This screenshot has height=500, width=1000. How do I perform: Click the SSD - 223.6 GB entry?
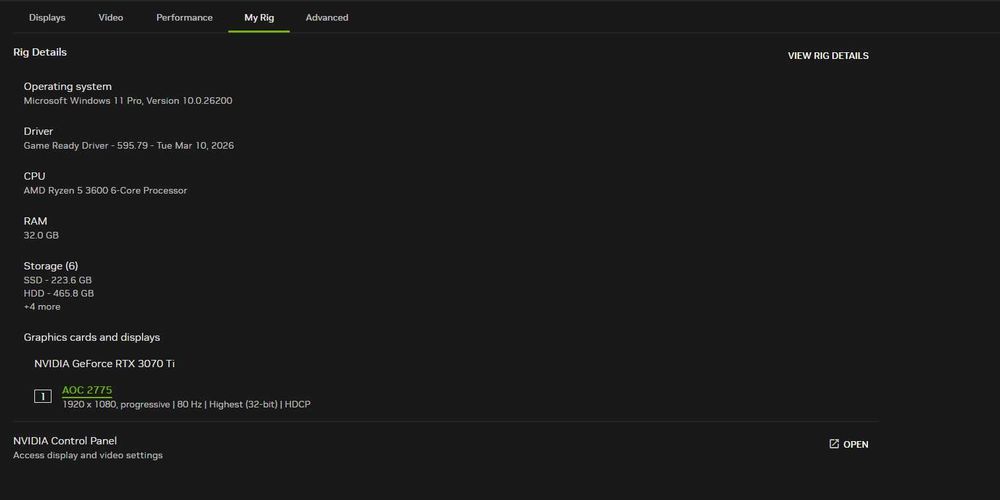click(x=58, y=280)
